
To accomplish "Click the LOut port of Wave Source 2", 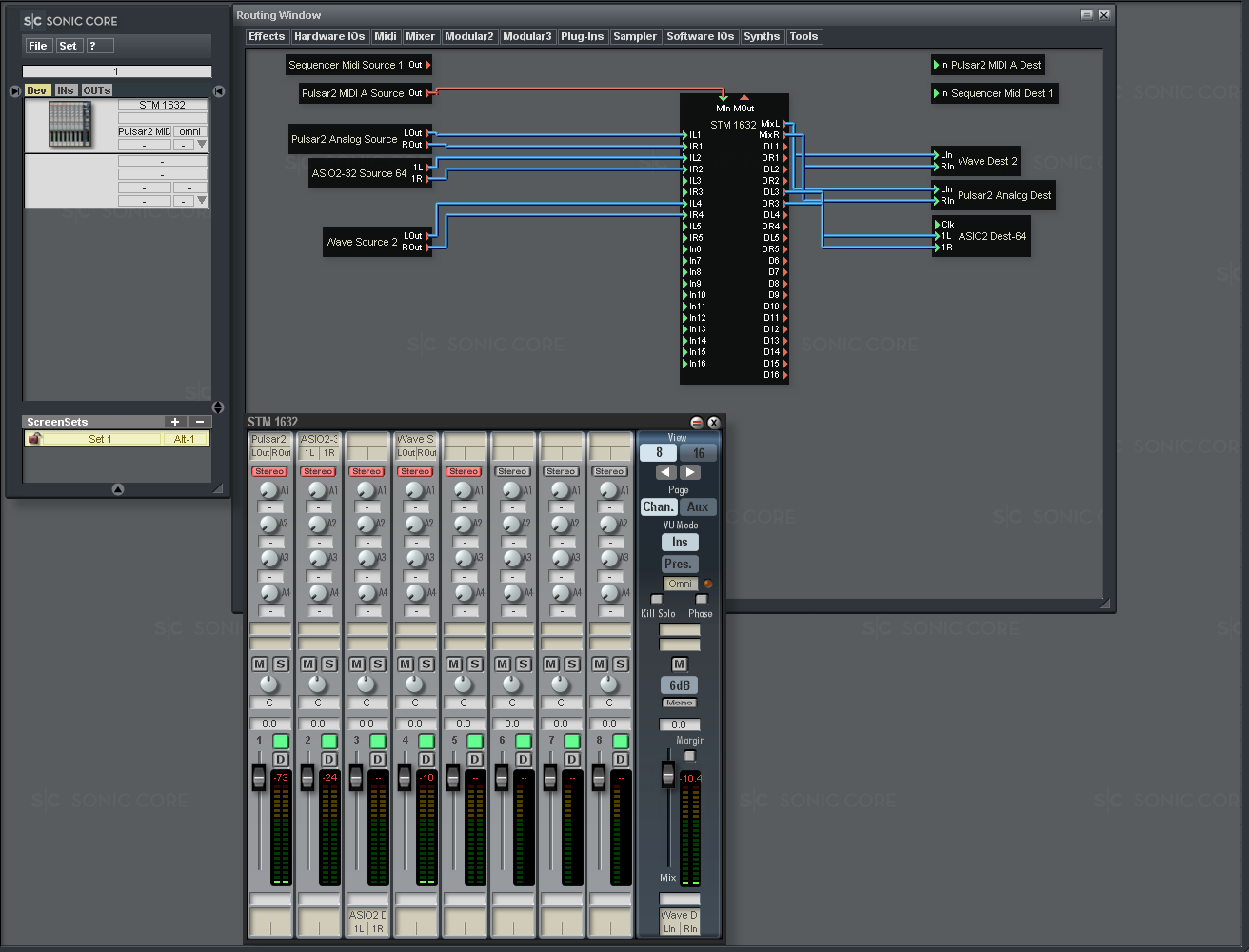I will point(427,236).
